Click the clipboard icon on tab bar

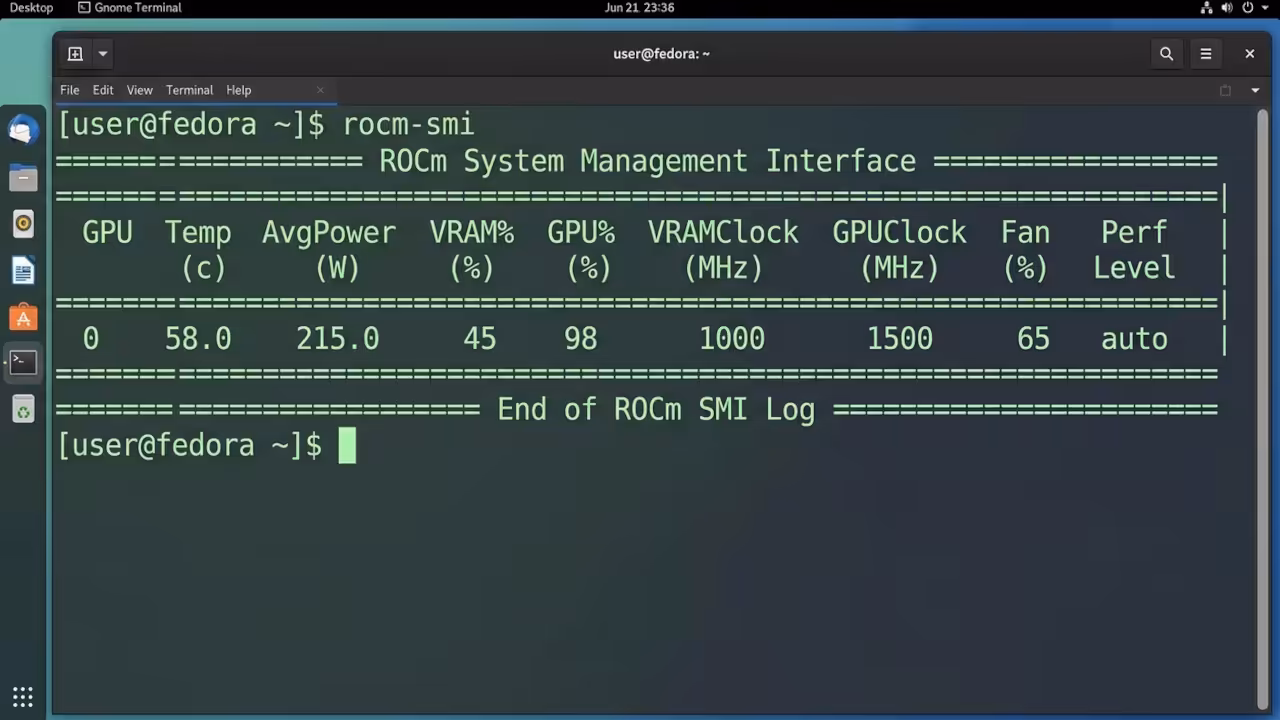tap(1225, 90)
